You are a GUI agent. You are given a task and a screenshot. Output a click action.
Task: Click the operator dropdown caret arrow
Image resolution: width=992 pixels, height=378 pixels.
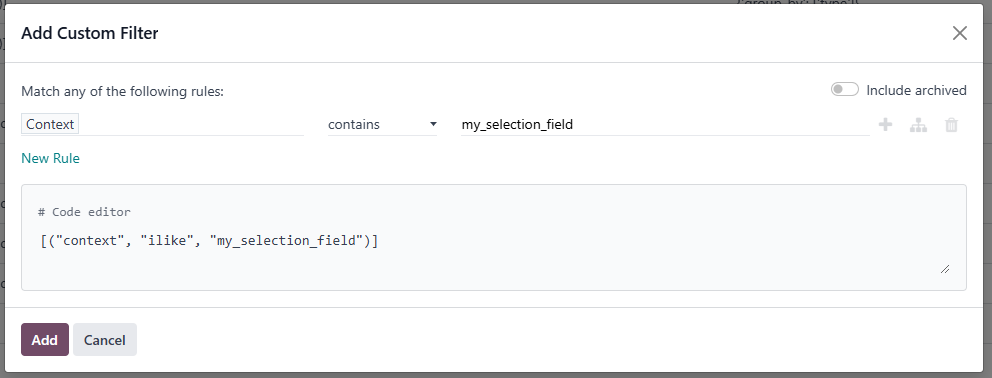(x=433, y=124)
